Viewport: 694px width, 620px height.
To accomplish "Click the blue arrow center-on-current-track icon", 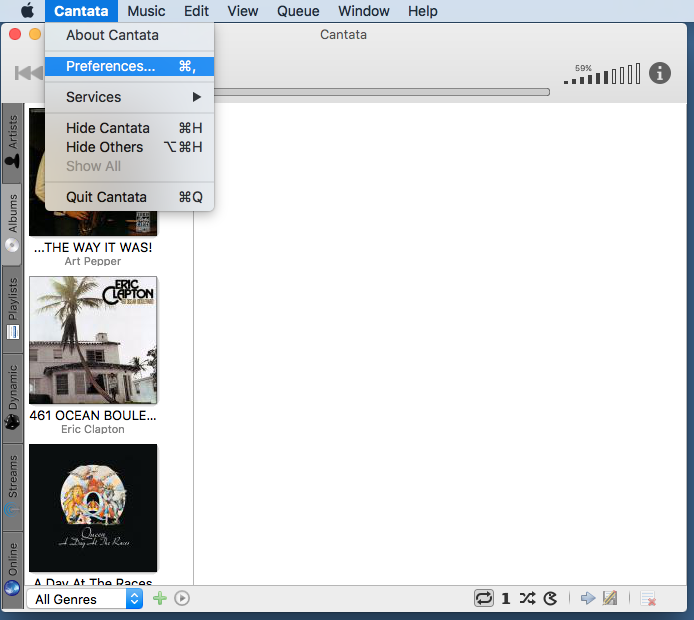I will (x=588, y=598).
